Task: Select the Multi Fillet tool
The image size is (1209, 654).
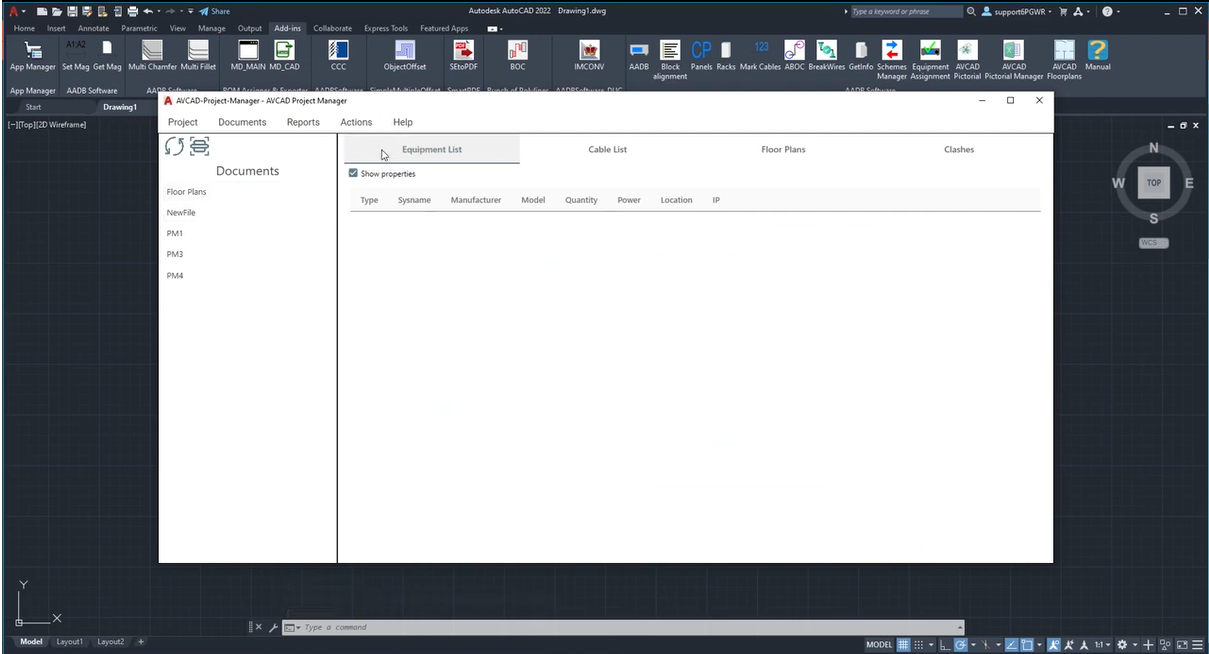Action: click(x=198, y=56)
